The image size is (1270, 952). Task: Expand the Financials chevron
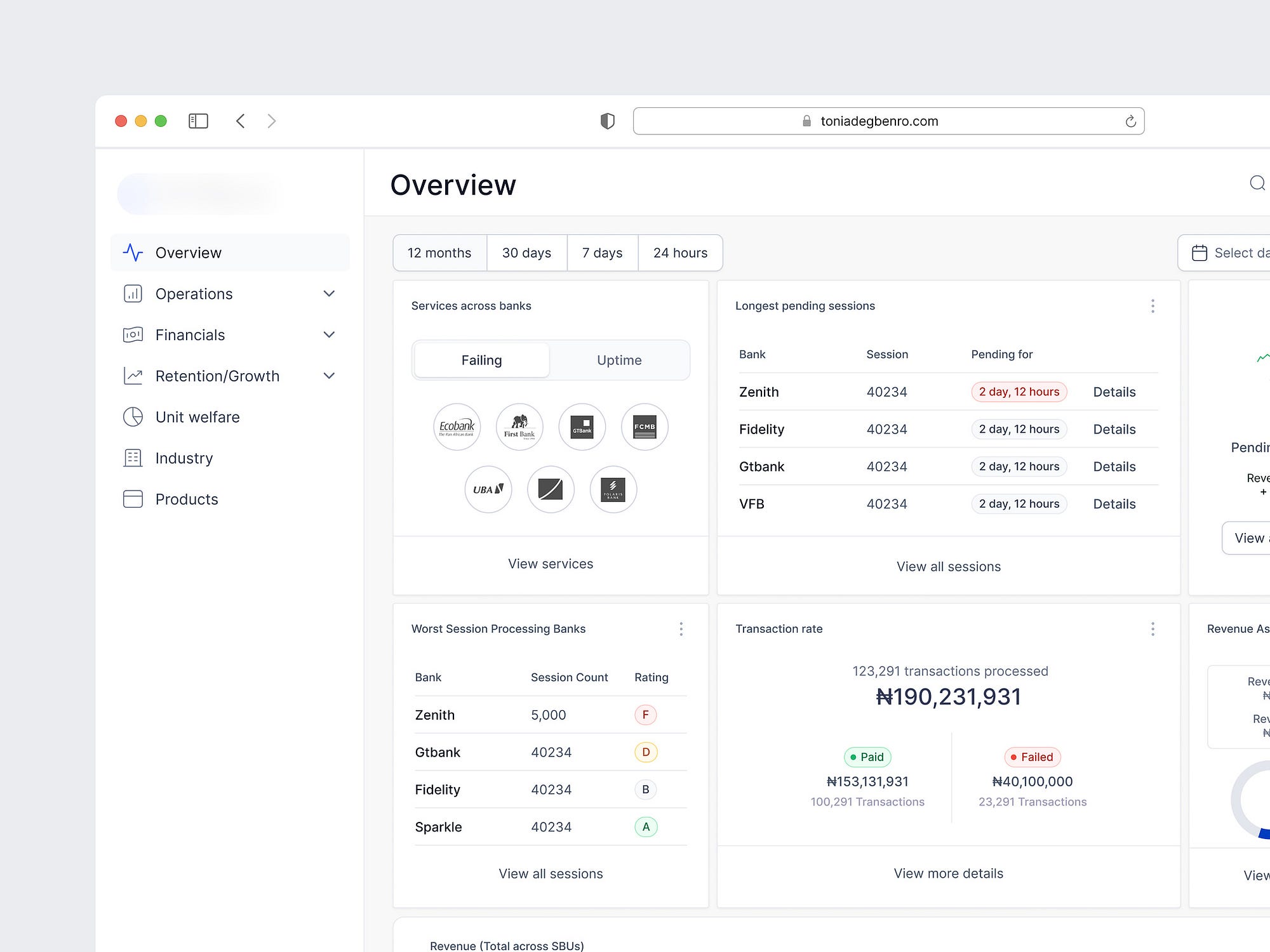pyautogui.click(x=329, y=335)
